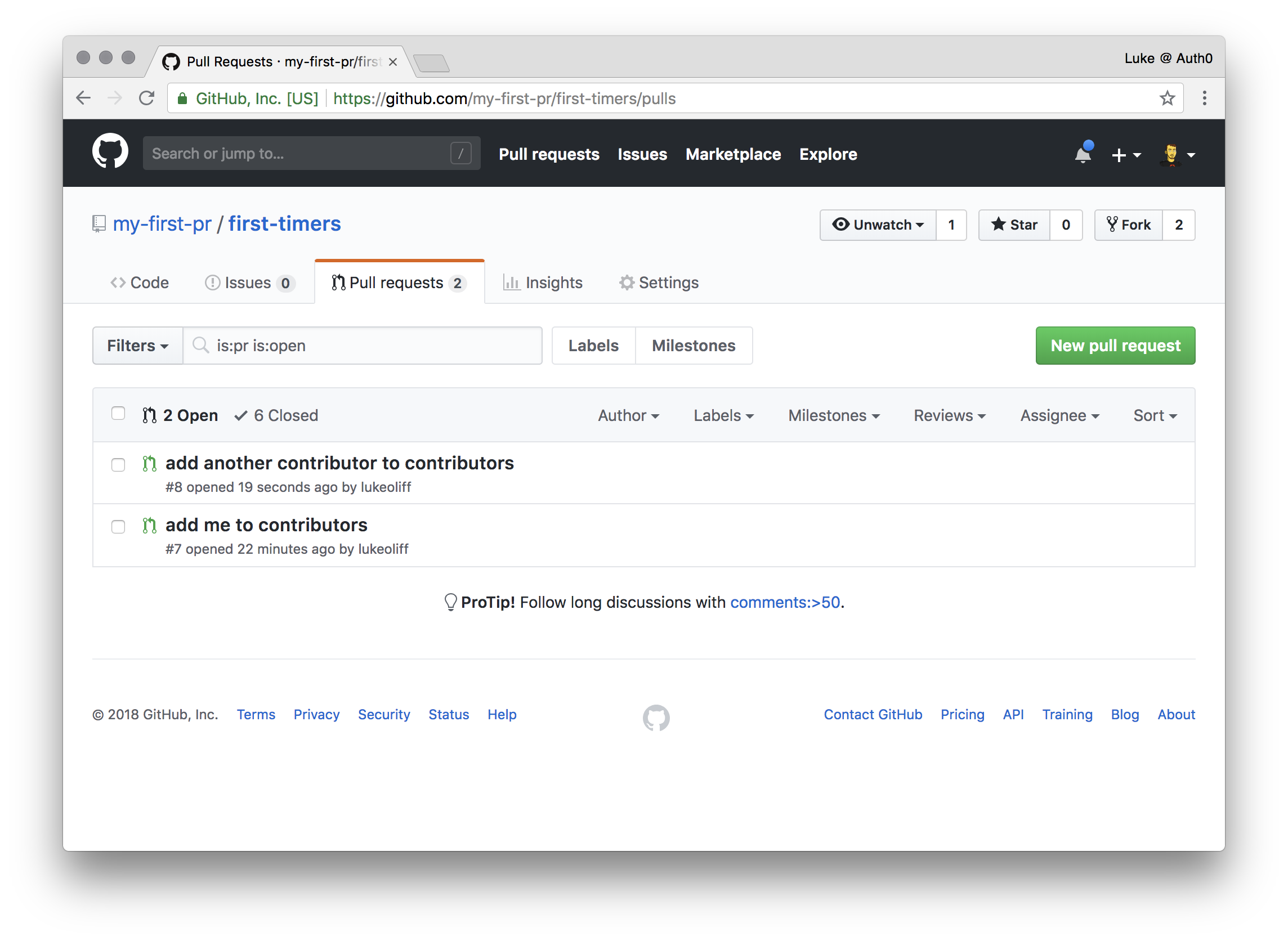Image resolution: width=1288 pixels, height=941 pixels.
Task: Open the notifications bell icon
Action: (1083, 154)
